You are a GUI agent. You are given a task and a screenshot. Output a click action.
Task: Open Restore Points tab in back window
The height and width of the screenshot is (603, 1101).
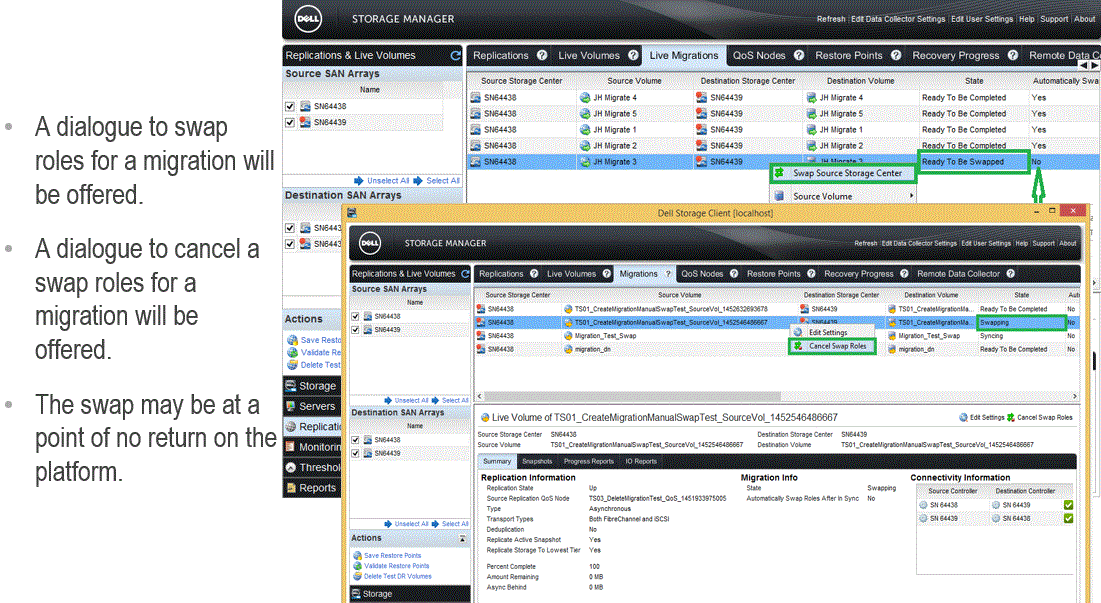tap(848, 55)
